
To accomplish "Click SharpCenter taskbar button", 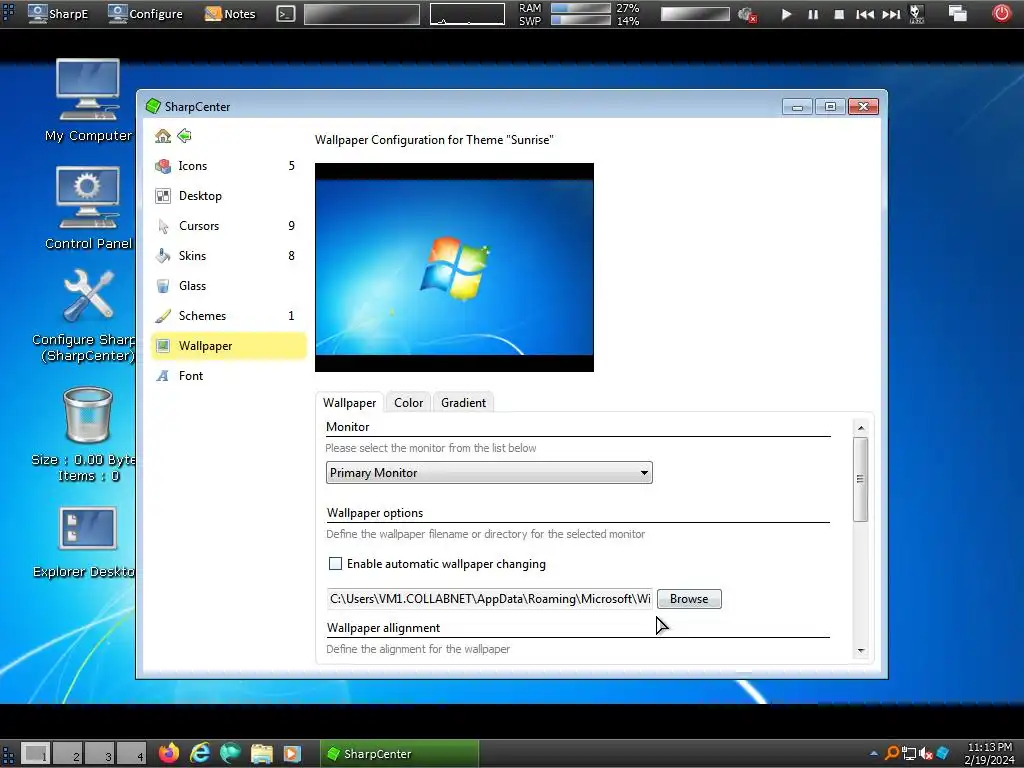I will [x=400, y=754].
